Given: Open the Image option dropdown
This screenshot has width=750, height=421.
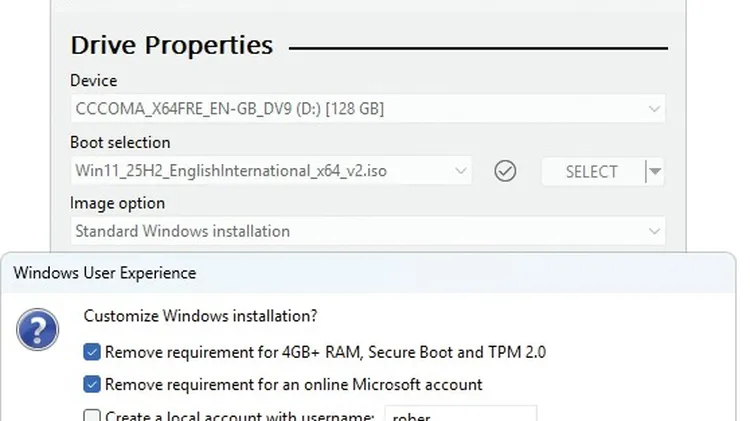Looking at the screenshot, I should click(367, 232).
